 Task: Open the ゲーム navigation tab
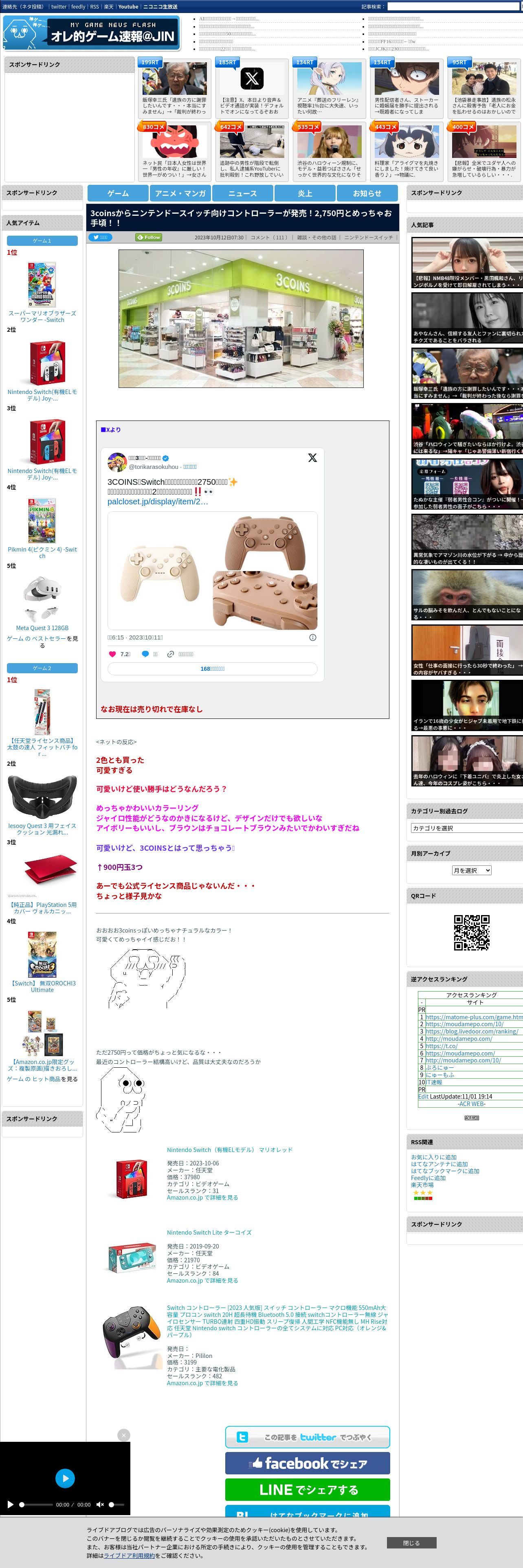(118, 193)
